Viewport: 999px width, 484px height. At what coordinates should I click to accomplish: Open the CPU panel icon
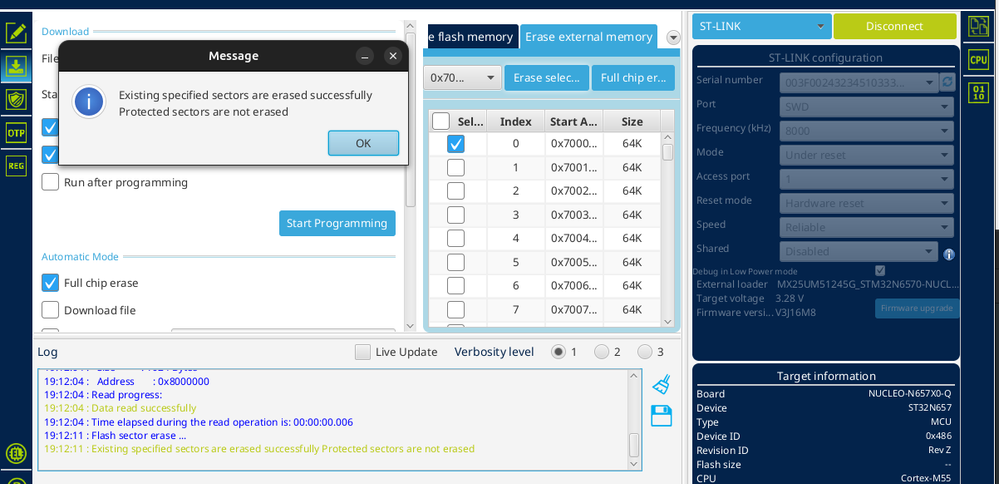point(978,60)
